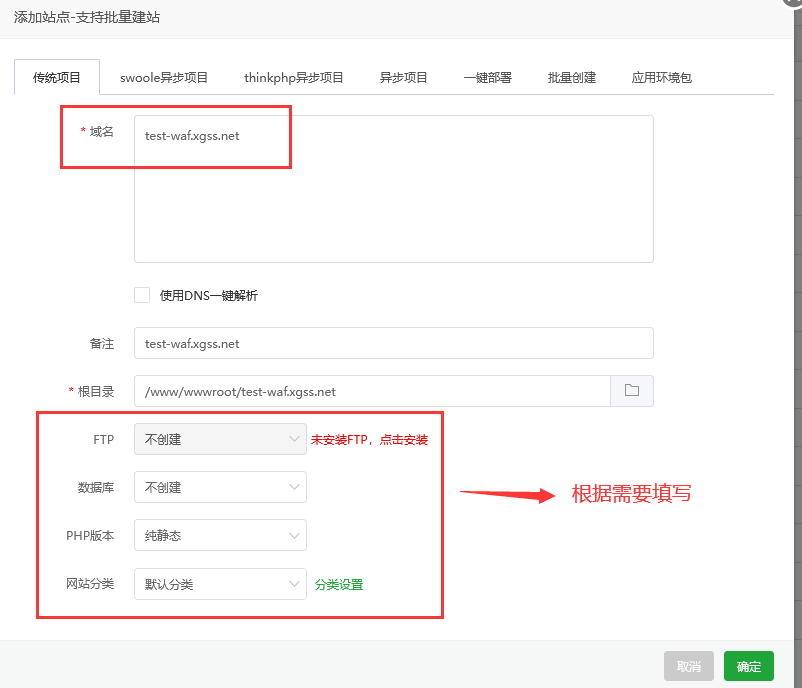Click the 未安装FTP，点击安装 link
The image size is (802, 688).
coord(369,440)
